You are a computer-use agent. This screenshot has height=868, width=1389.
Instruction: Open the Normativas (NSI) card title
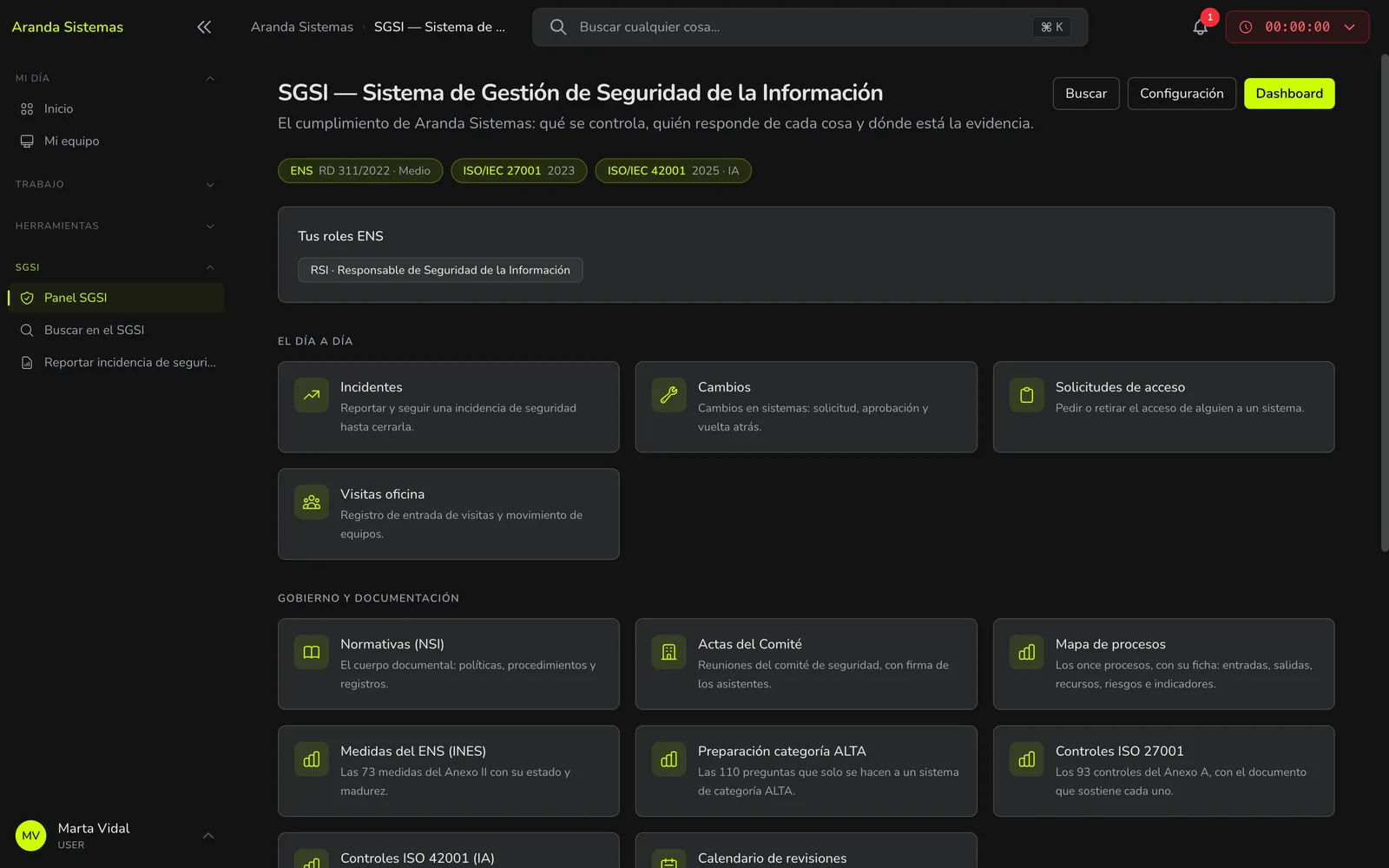[x=392, y=644]
